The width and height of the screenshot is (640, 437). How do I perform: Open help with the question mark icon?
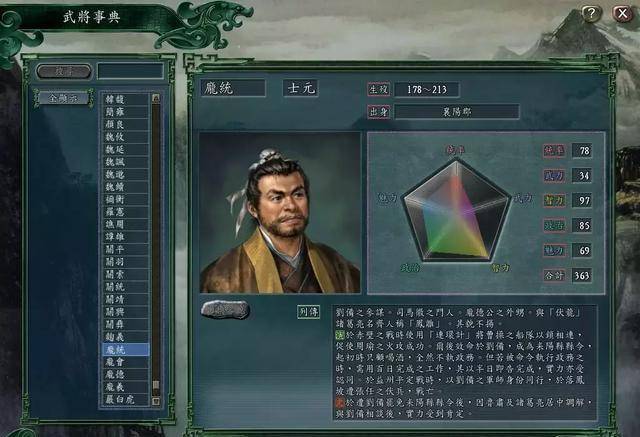(591, 14)
